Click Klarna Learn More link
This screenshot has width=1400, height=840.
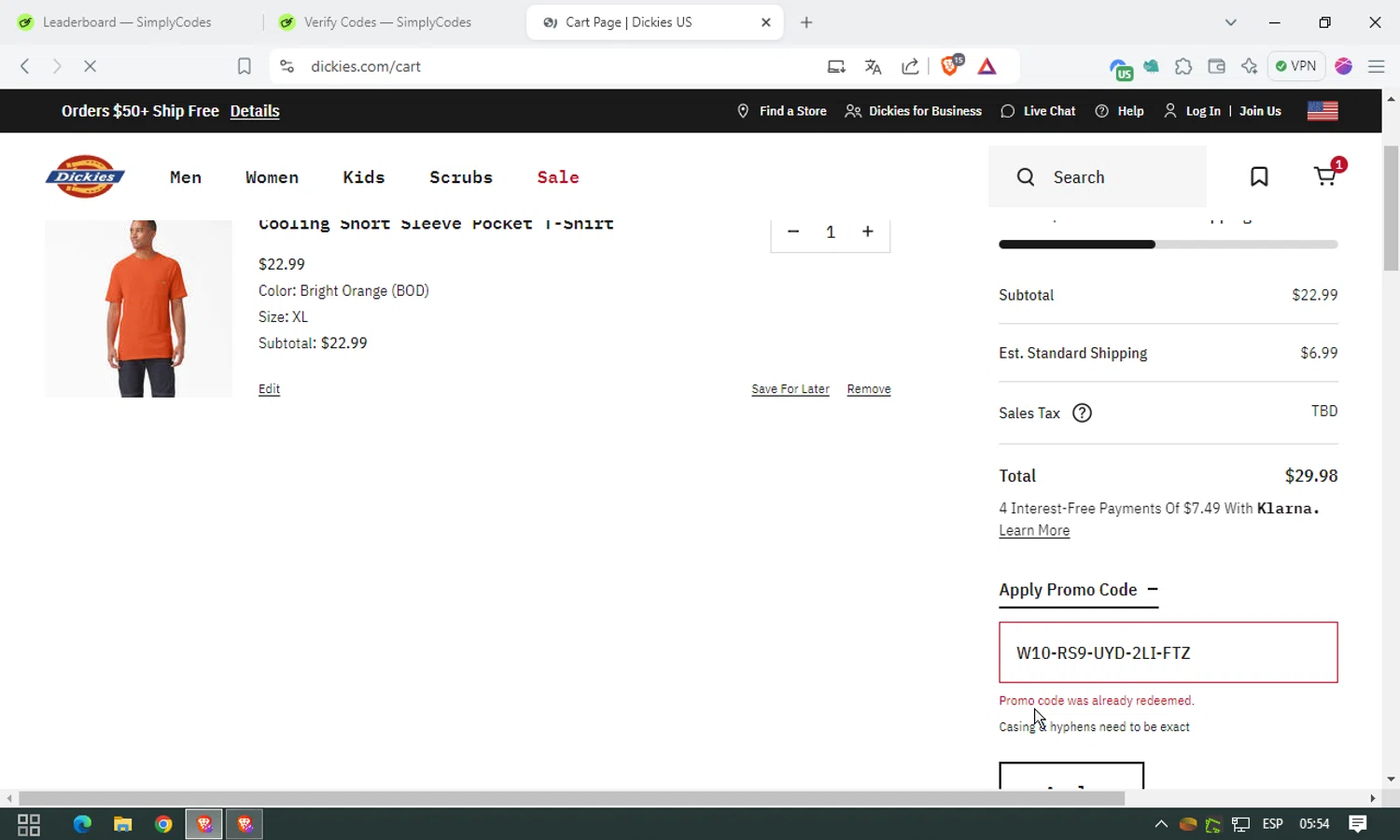[1034, 531]
